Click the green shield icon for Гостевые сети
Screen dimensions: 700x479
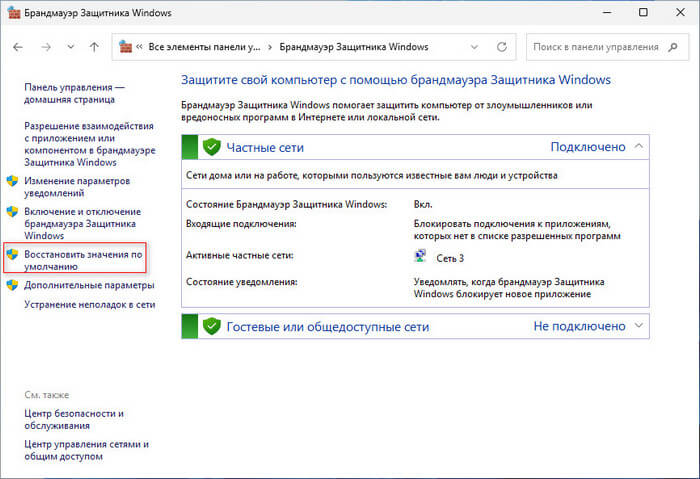[x=211, y=326]
